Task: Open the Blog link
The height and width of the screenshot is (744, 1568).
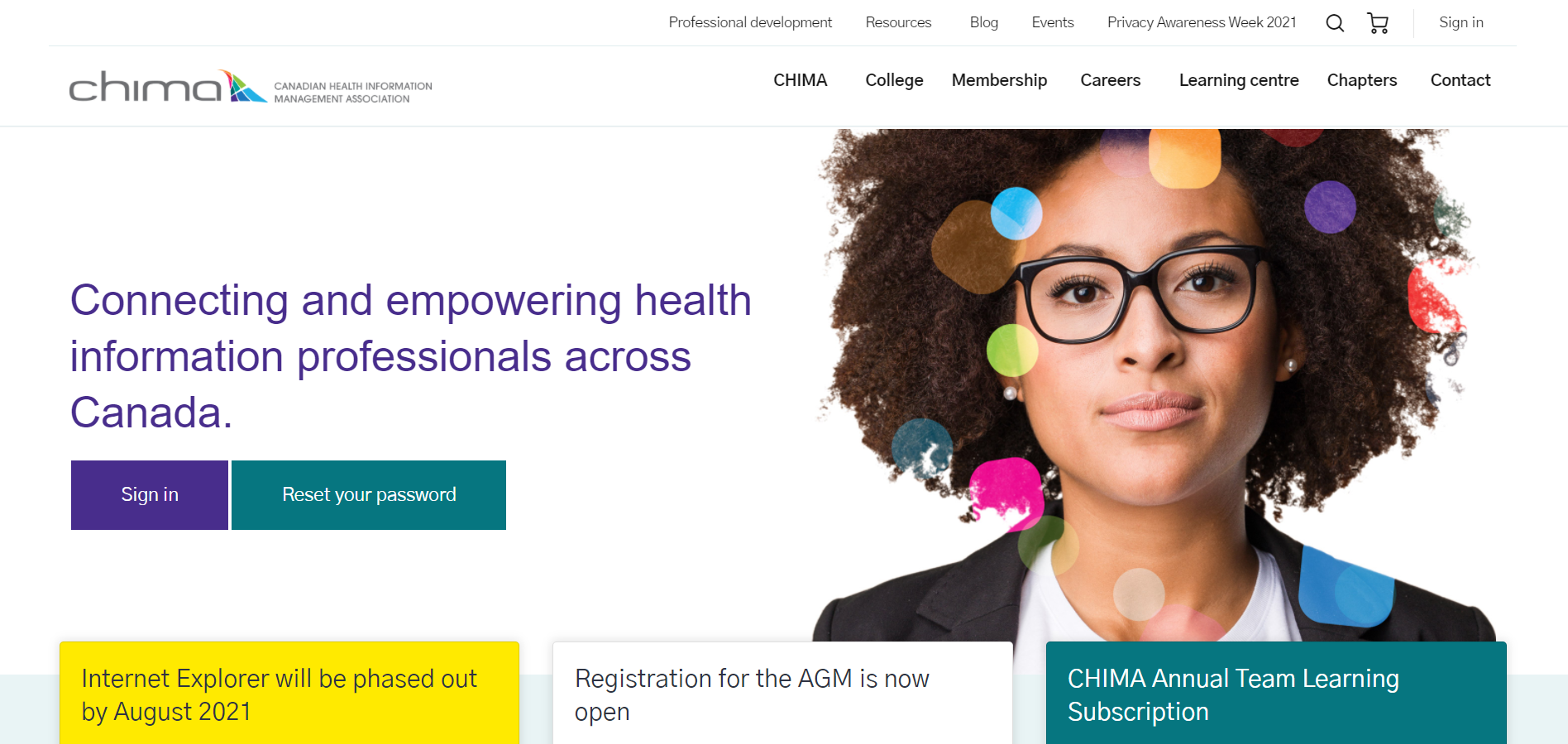Action: coord(983,22)
